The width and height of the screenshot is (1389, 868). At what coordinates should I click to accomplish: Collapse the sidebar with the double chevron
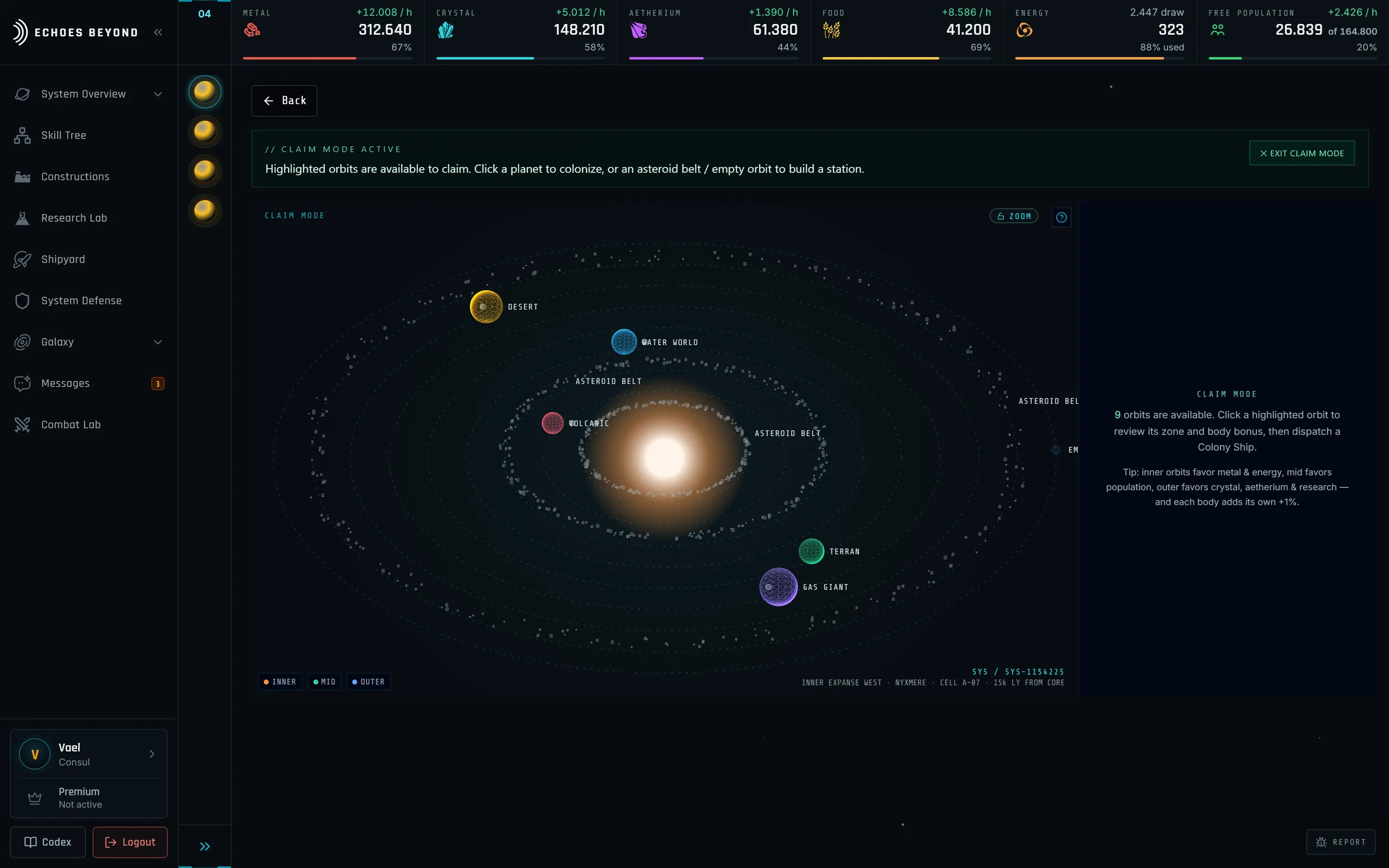(x=158, y=32)
